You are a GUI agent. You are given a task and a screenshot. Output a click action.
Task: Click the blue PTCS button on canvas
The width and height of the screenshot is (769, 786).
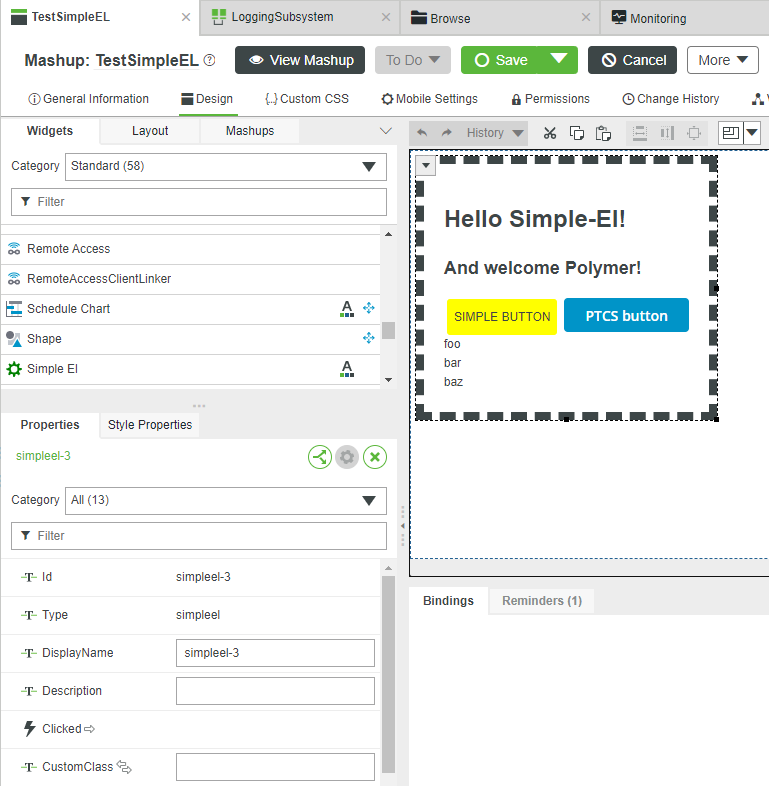click(626, 315)
